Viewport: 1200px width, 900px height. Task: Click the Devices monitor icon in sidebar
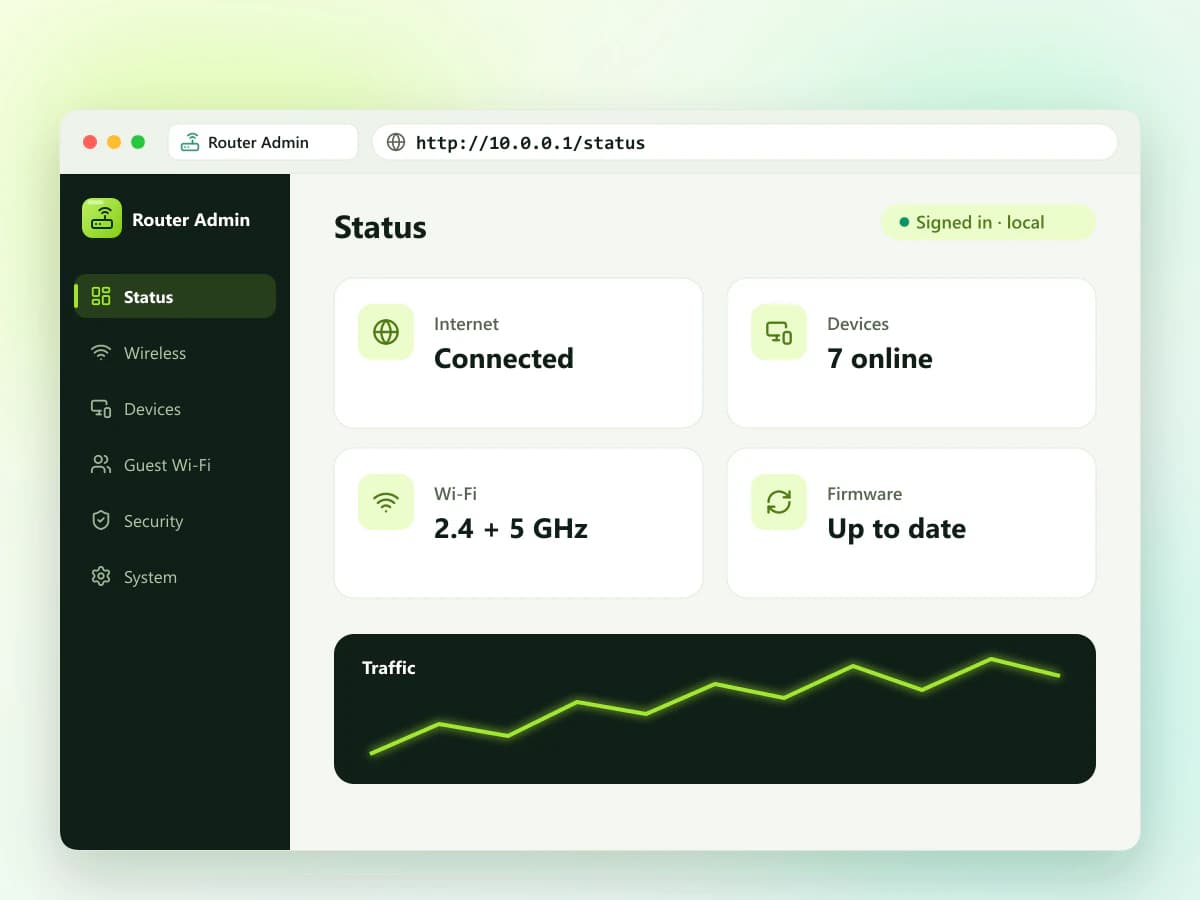coord(101,408)
